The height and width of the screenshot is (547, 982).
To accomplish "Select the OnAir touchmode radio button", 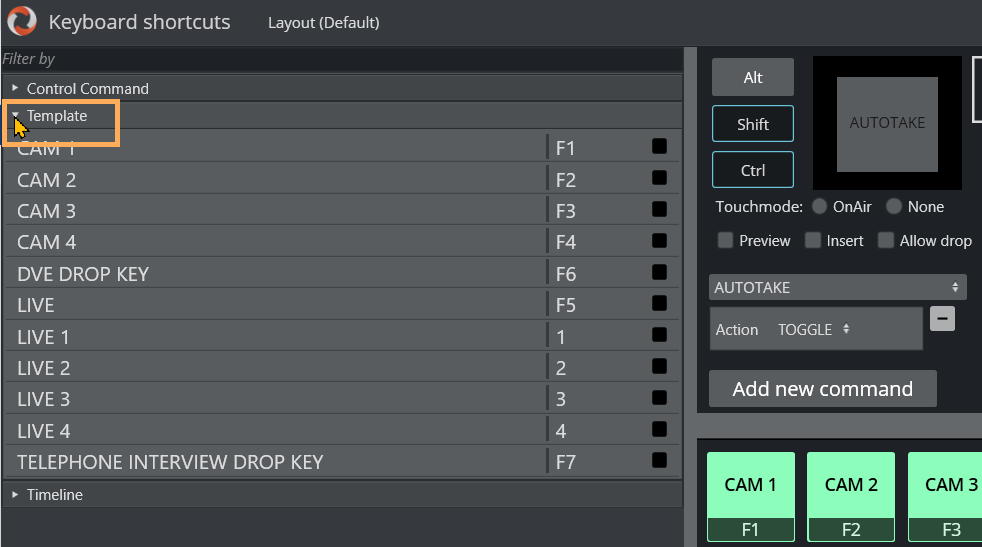I will point(820,207).
